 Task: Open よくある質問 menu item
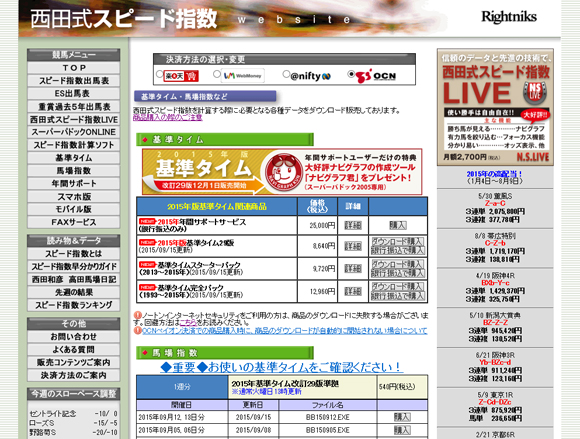(x=74, y=349)
